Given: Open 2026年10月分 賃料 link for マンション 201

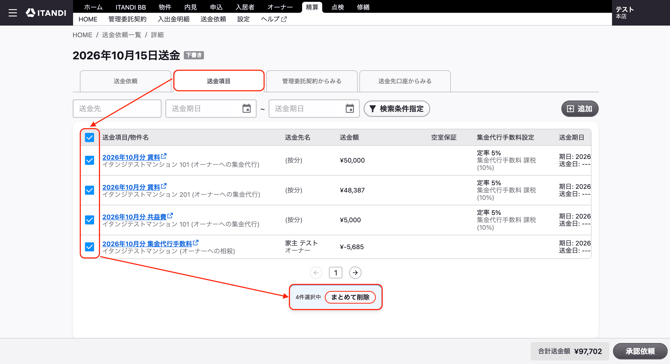Looking at the screenshot, I should coord(134,187).
